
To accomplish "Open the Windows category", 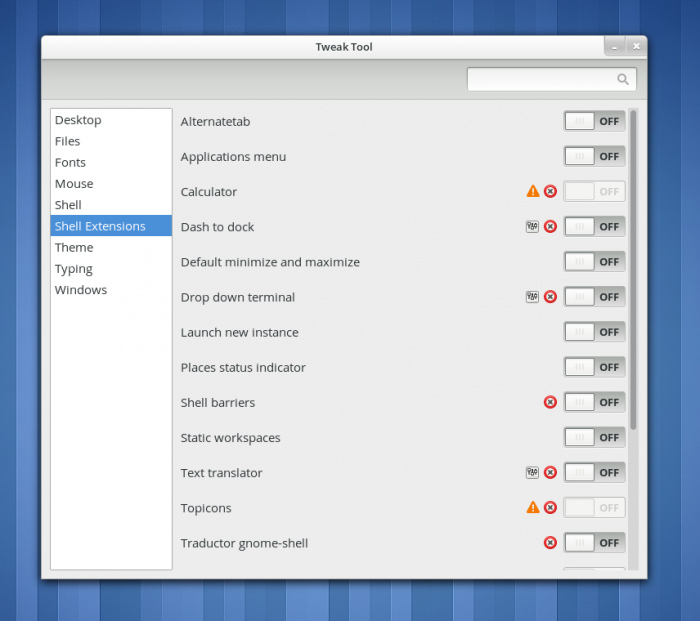I will tap(111, 290).
